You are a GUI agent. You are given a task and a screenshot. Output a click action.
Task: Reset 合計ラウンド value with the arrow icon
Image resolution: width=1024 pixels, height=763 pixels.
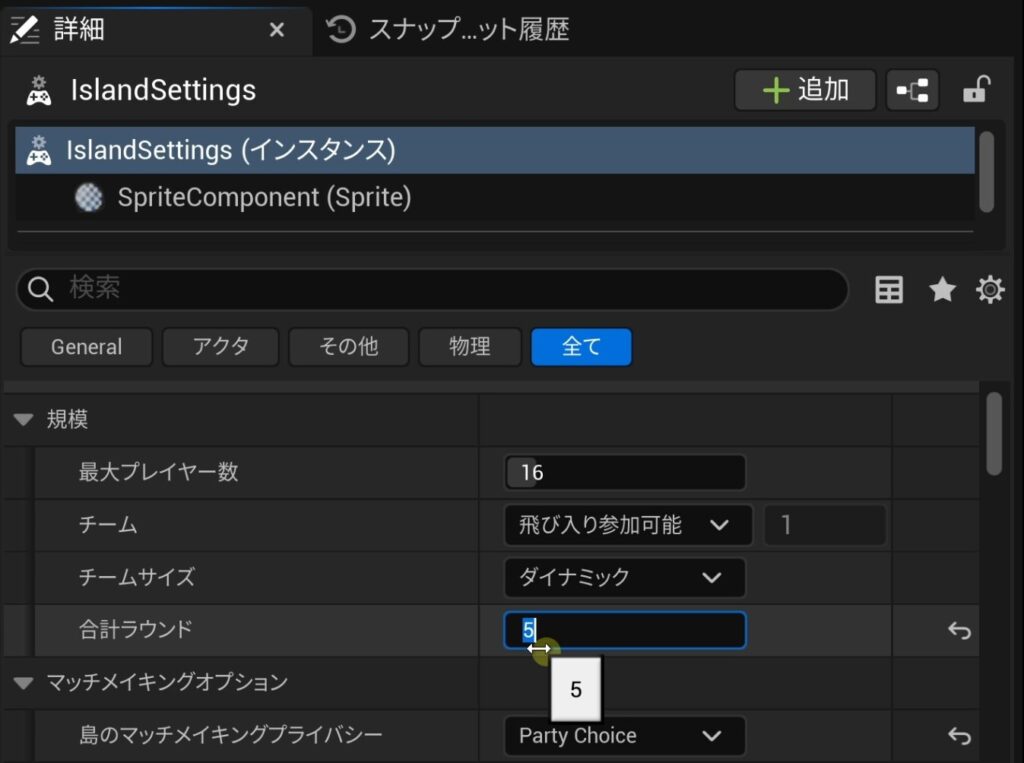(x=959, y=631)
